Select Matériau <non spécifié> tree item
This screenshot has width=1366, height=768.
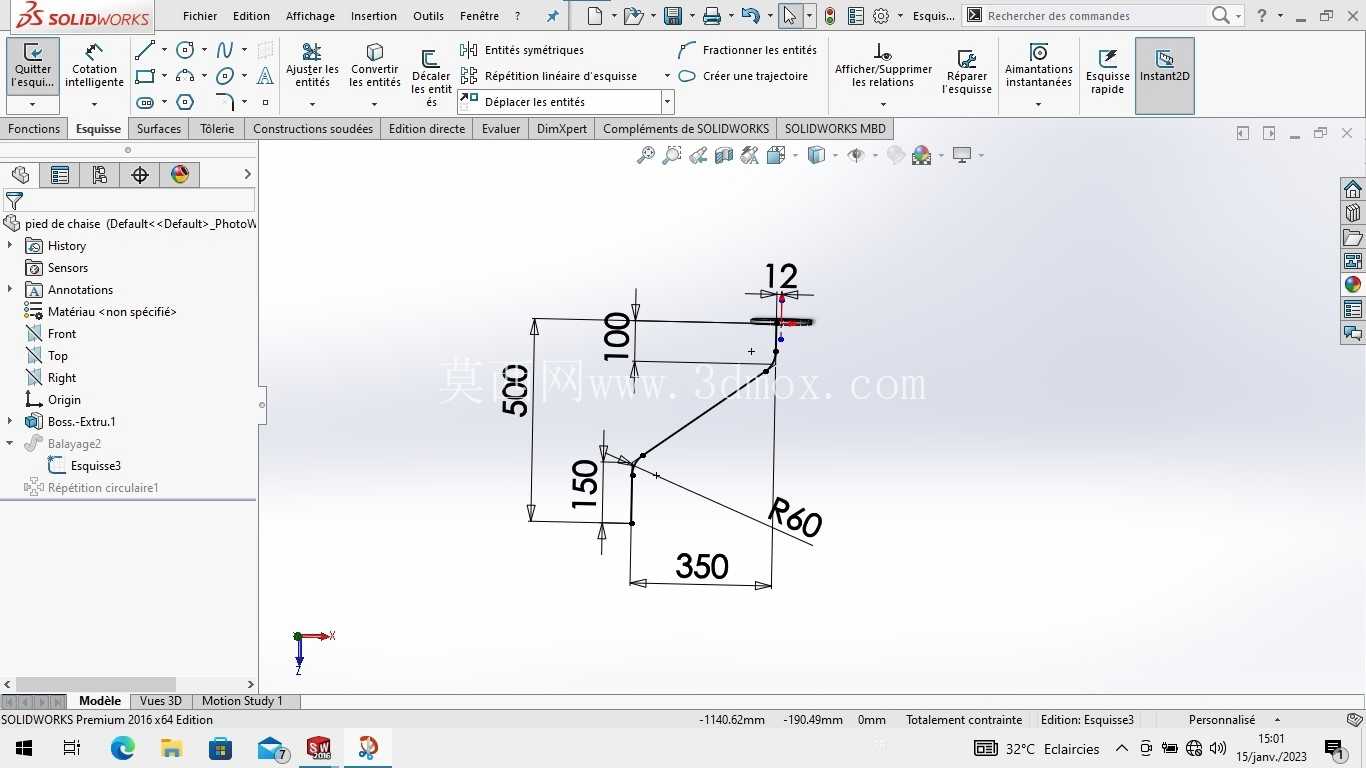[x=112, y=312]
